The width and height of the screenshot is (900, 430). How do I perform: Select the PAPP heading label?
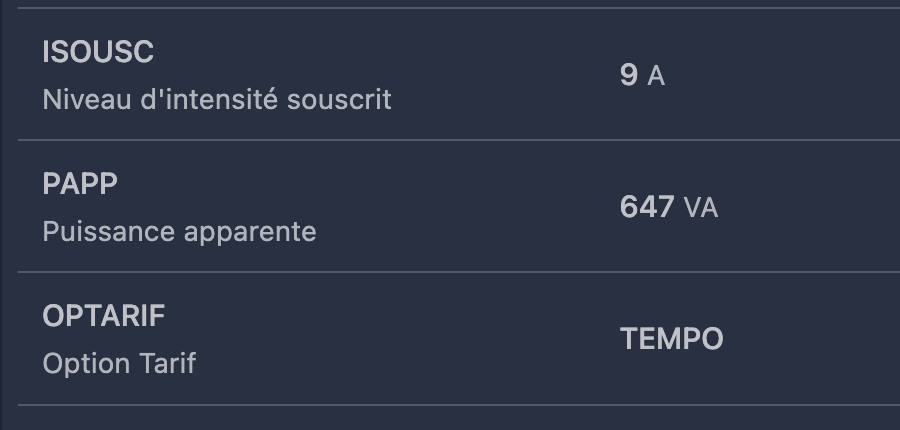[80, 184]
